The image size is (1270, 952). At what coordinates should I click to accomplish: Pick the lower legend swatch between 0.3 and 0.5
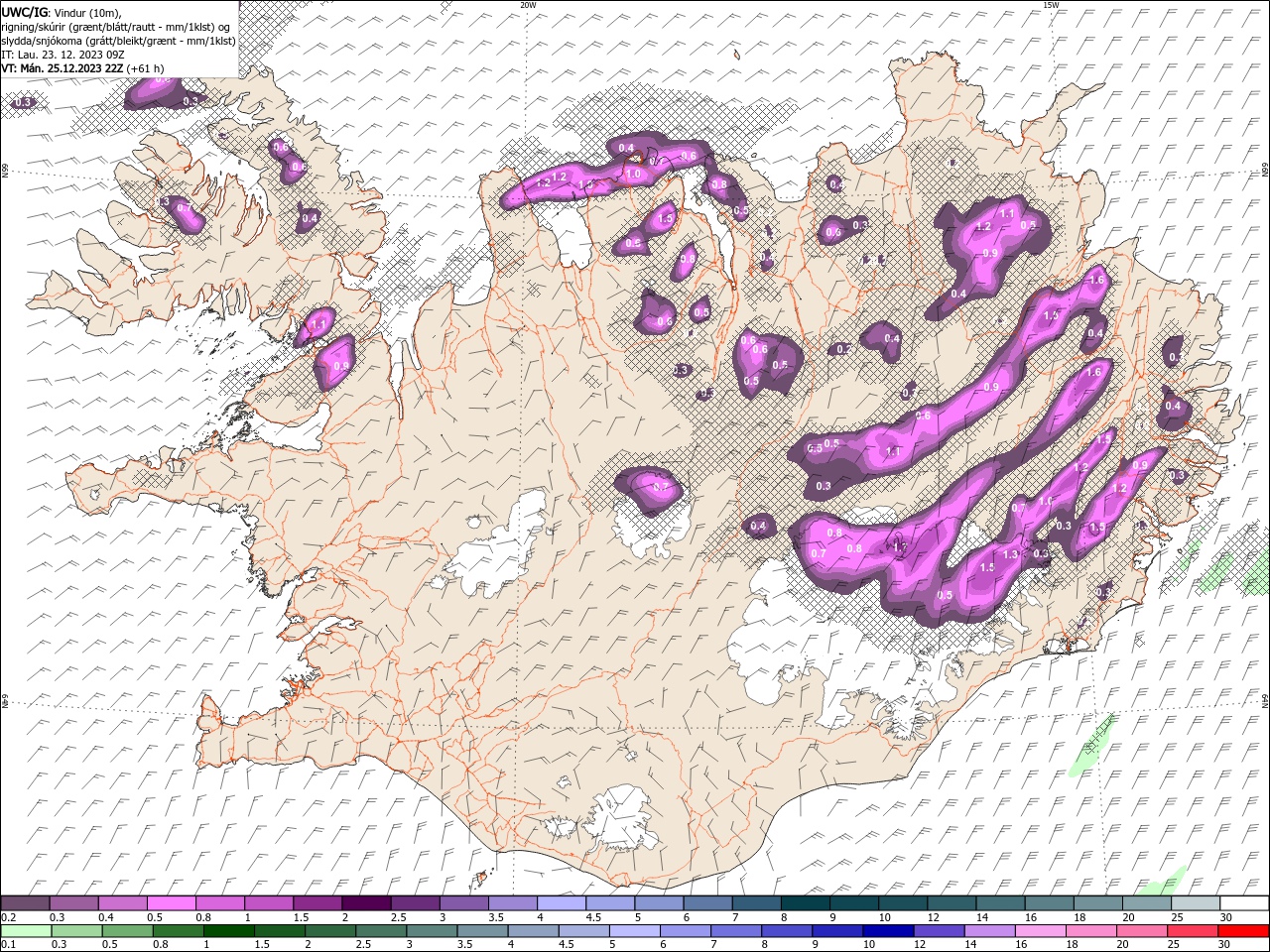pyautogui.click(x=76, y=930)
